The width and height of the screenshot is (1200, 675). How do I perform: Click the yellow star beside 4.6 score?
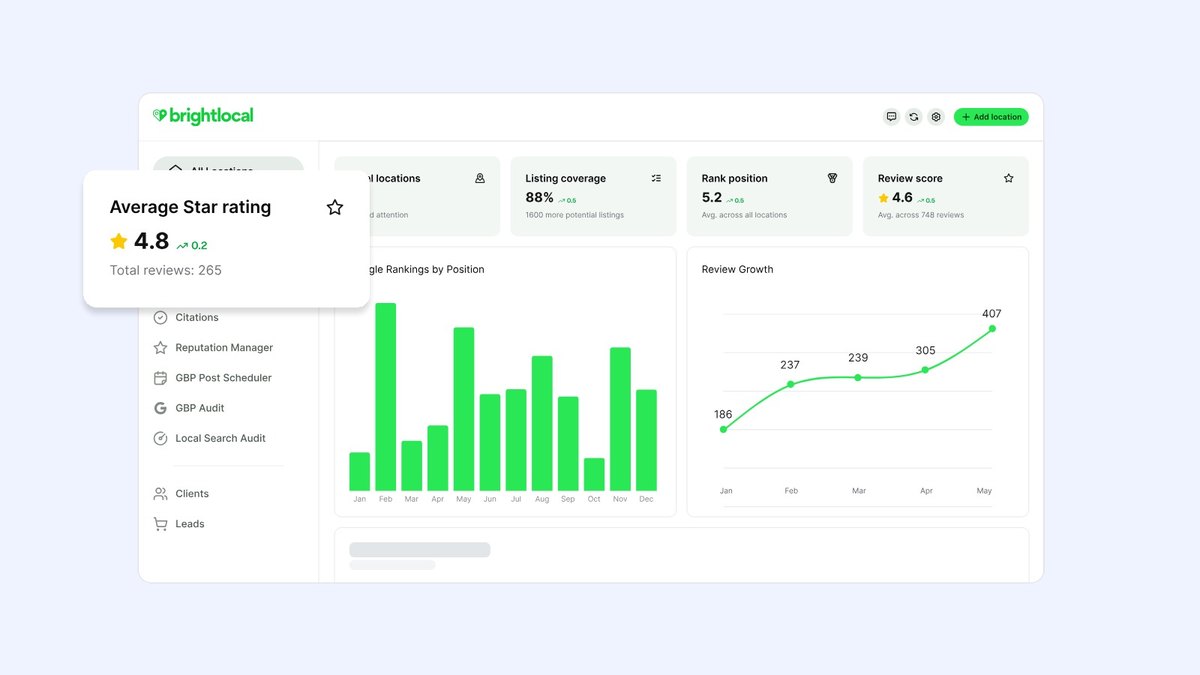tap(883, 198)
